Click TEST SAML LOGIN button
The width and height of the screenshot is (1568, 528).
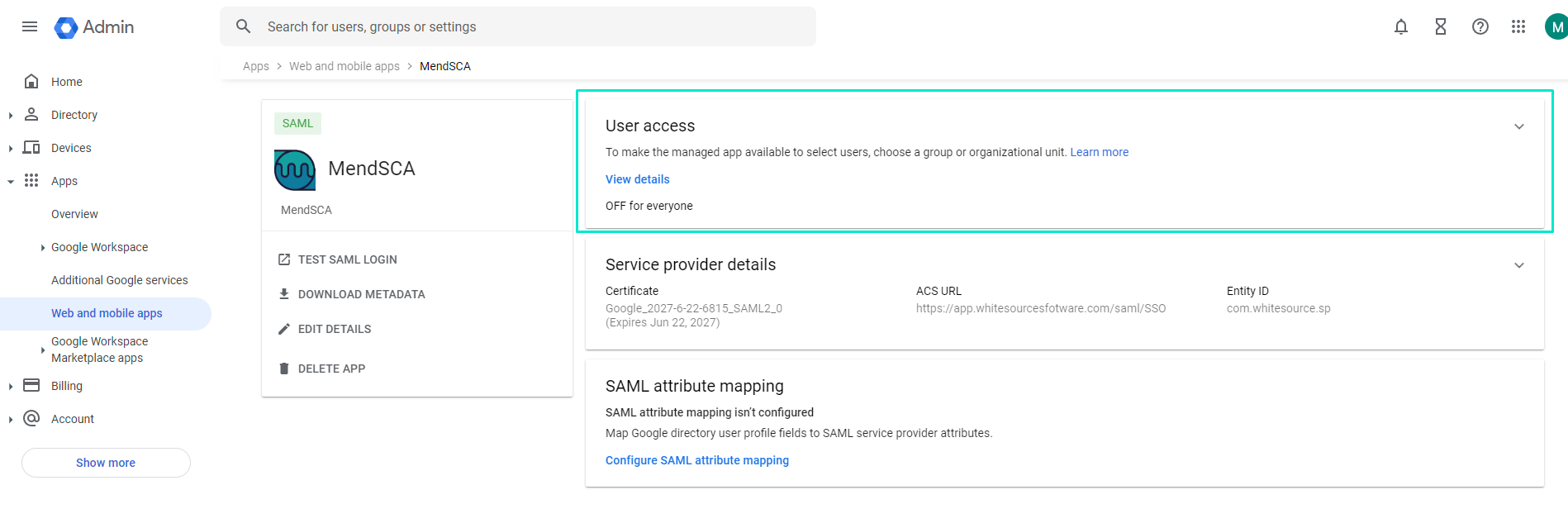click(x=347, y=259)
